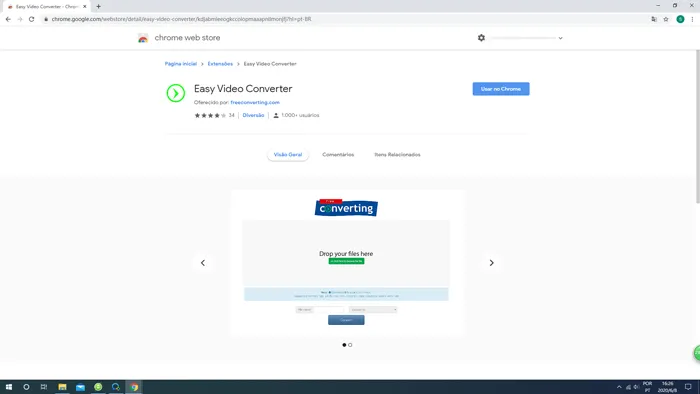Click the address bar URL
The image size is (700, 394).
tap(181, 19)
